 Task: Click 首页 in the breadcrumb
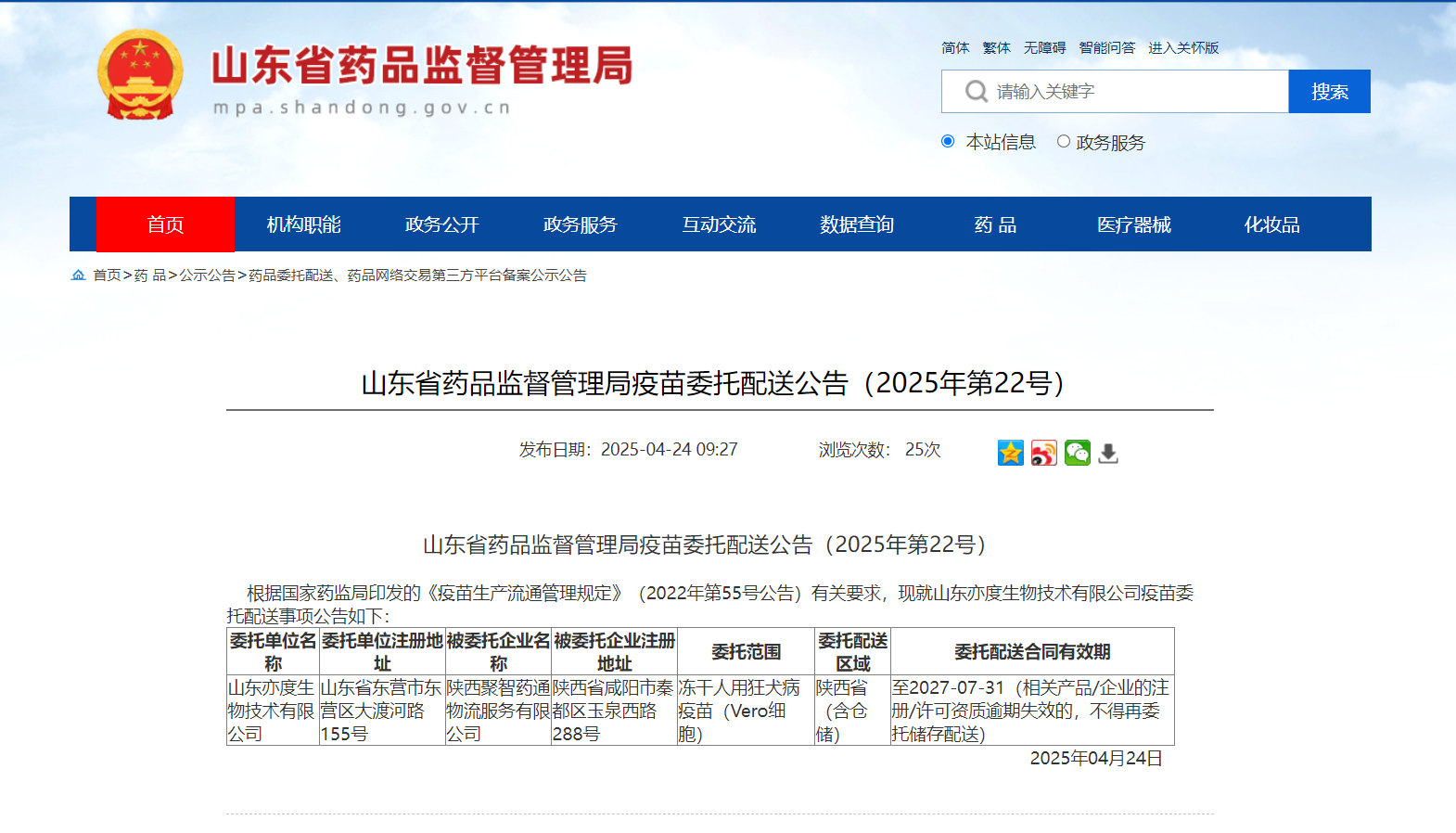pyautogui.click(x=107, y=275)
